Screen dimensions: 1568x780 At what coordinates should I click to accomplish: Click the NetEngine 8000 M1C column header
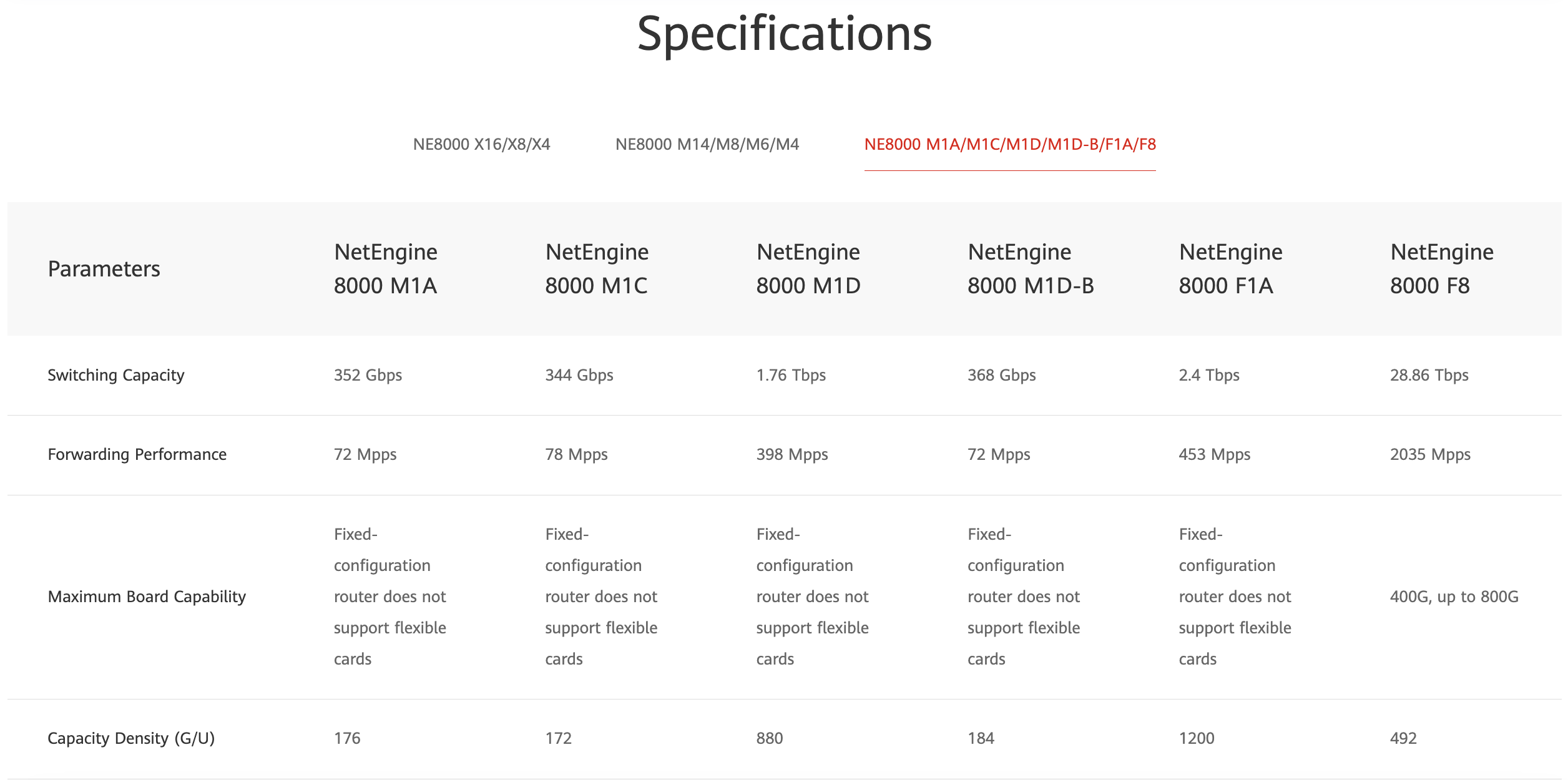pos(597,269)
